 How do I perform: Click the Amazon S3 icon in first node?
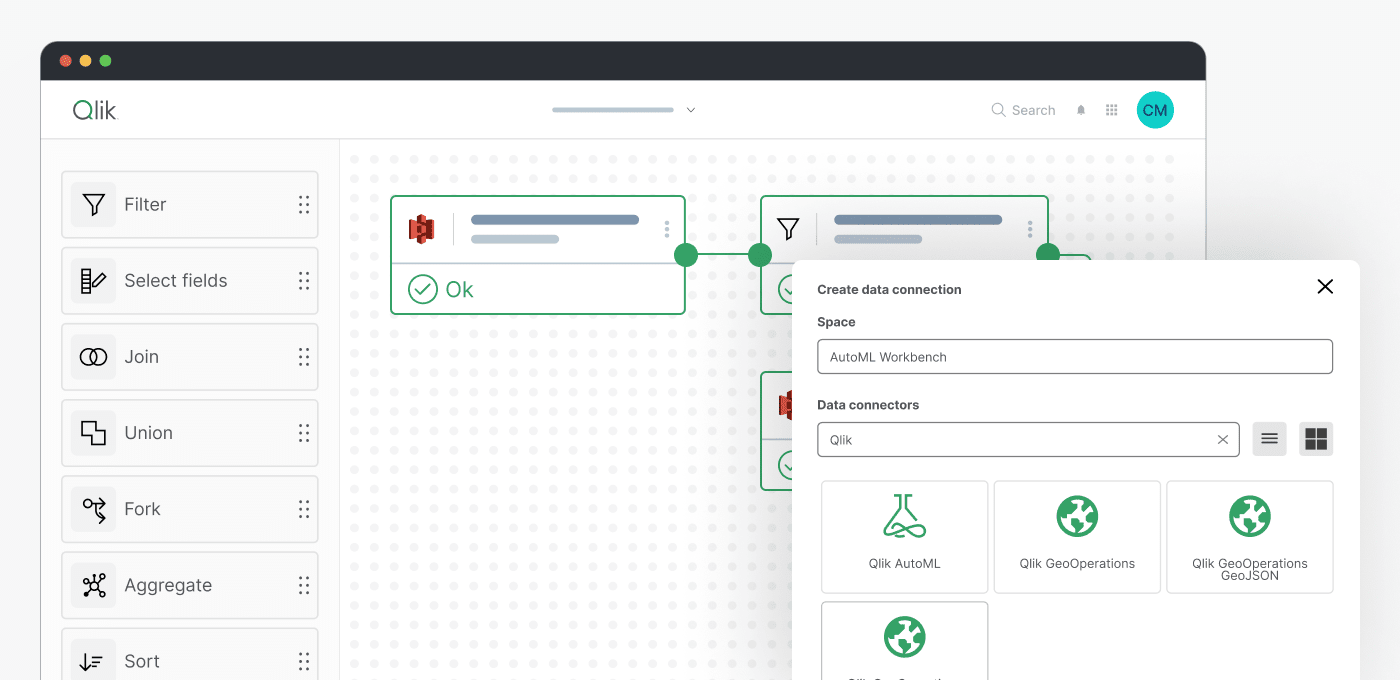(421, 229)
